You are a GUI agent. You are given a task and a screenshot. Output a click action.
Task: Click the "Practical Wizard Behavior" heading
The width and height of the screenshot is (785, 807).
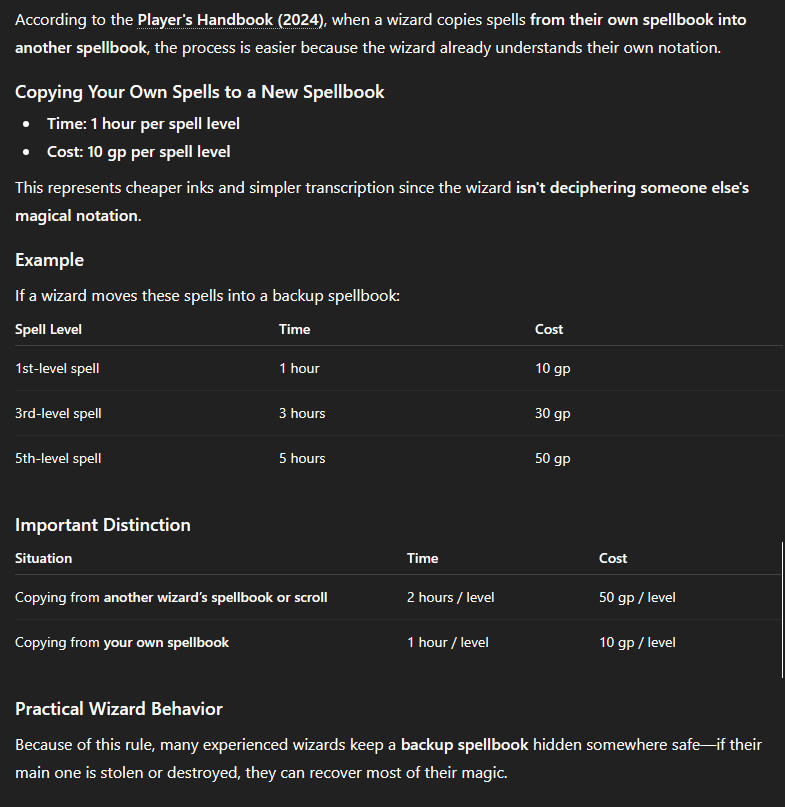(x=119, y=709)
